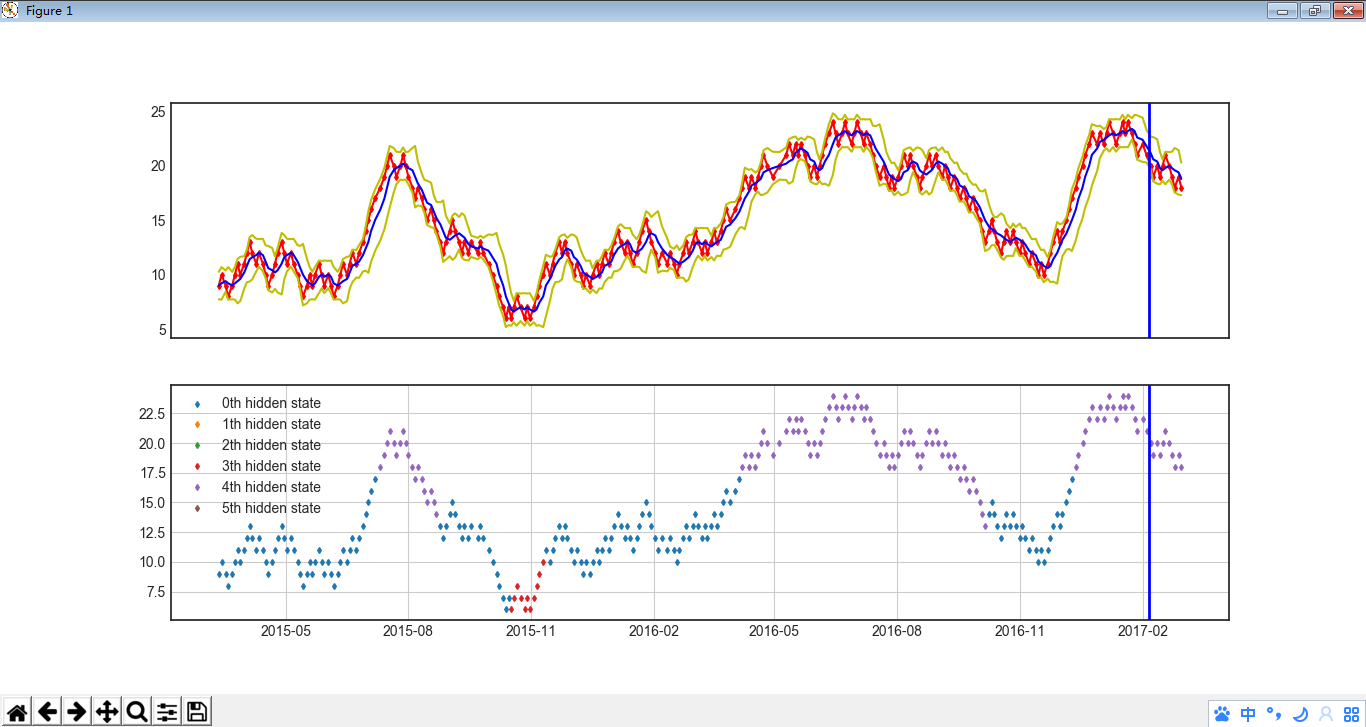1366x727 pixels.
Task: Click the '25' y-axis label on upper chart
Action: 158,112
